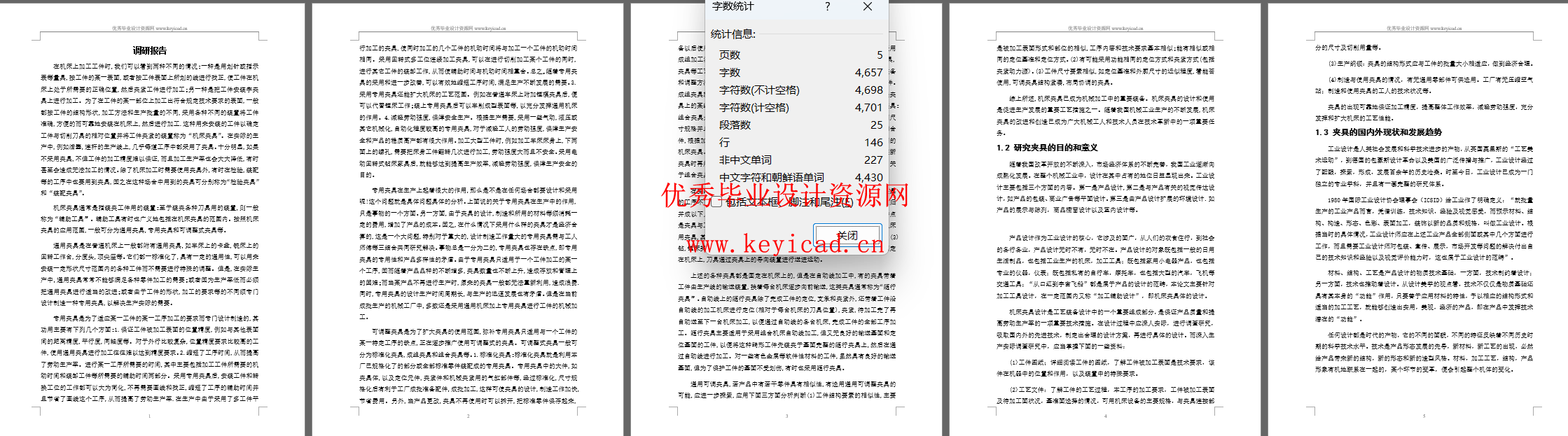Image resolution: width=1568 pixels, height=436 pixels.
Task: Enable the 包括文本框、脚注和尾注 checkbox
Action: pyautogui.click(x=716, y=202)
